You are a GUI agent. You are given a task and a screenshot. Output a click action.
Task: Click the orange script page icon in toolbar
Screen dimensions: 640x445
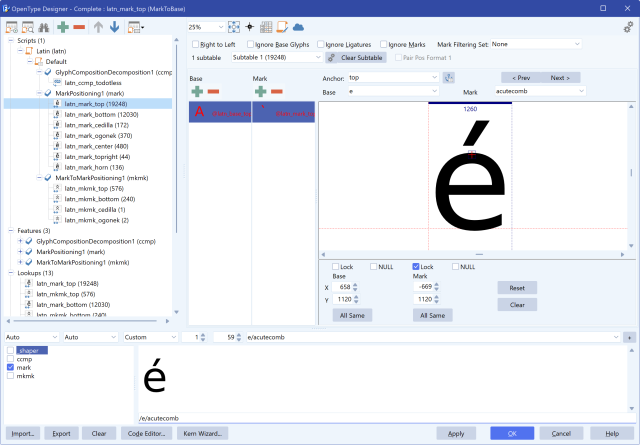coord(282,27)
